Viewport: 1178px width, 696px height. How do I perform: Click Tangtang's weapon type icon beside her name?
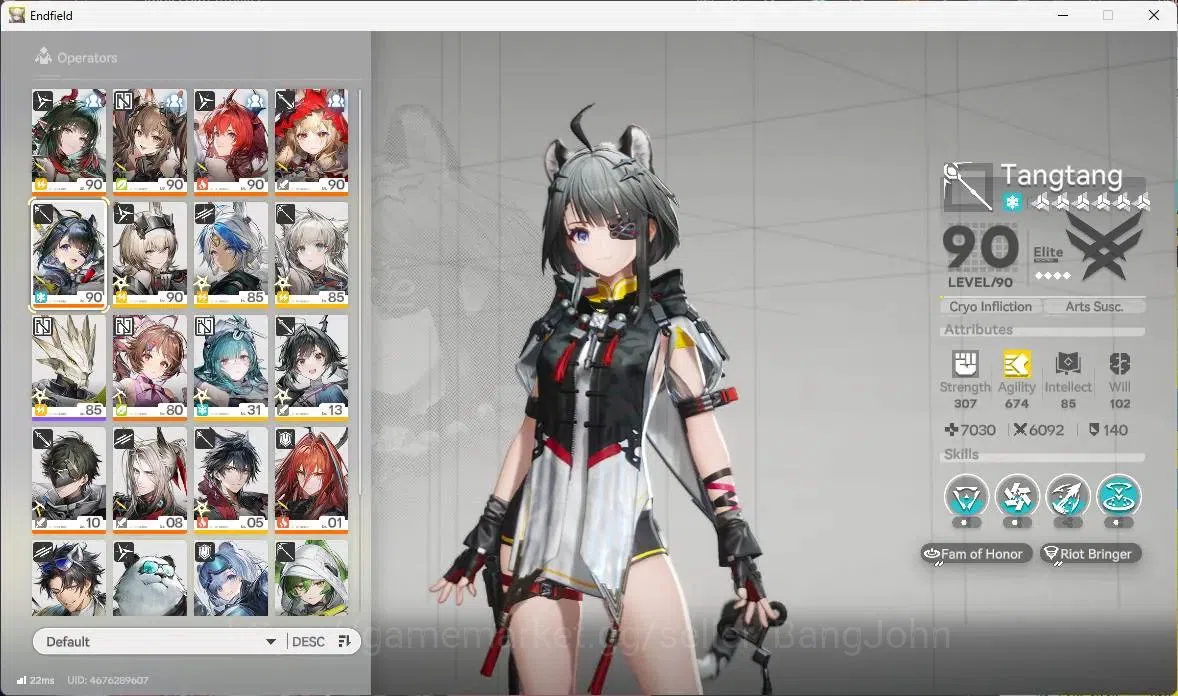click(x=968, y=186)
